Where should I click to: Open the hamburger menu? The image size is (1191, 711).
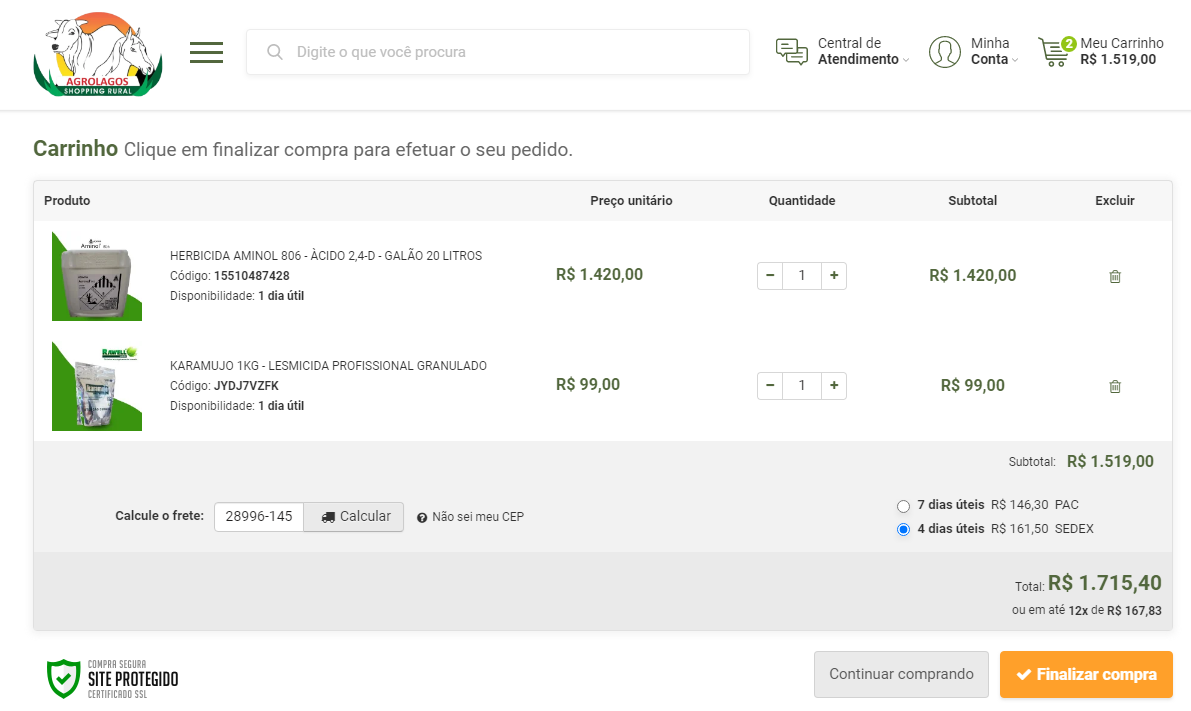point(206,52)
